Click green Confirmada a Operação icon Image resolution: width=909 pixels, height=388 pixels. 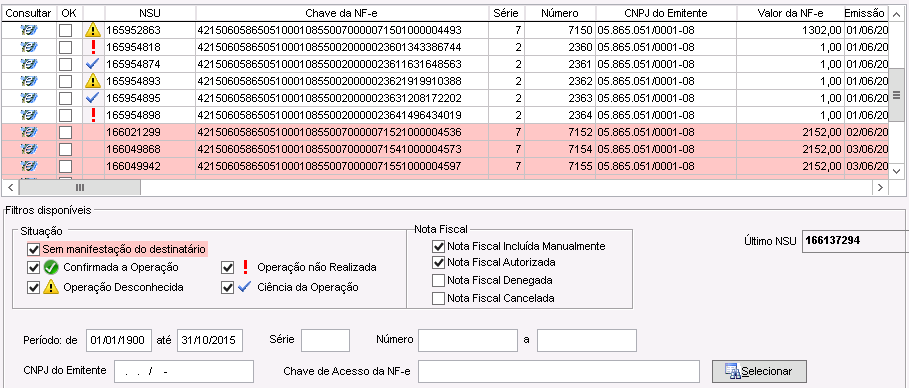point(51,267)
